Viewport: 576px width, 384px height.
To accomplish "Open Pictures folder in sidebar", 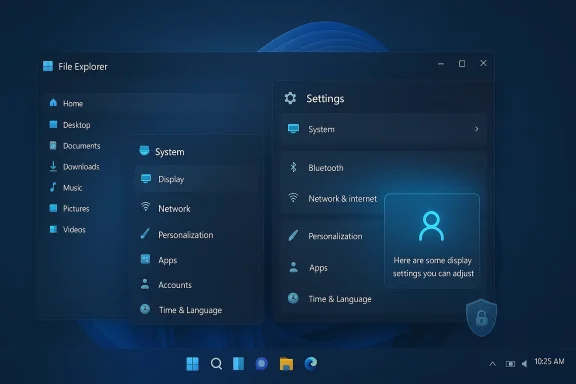I will (69, 209).
